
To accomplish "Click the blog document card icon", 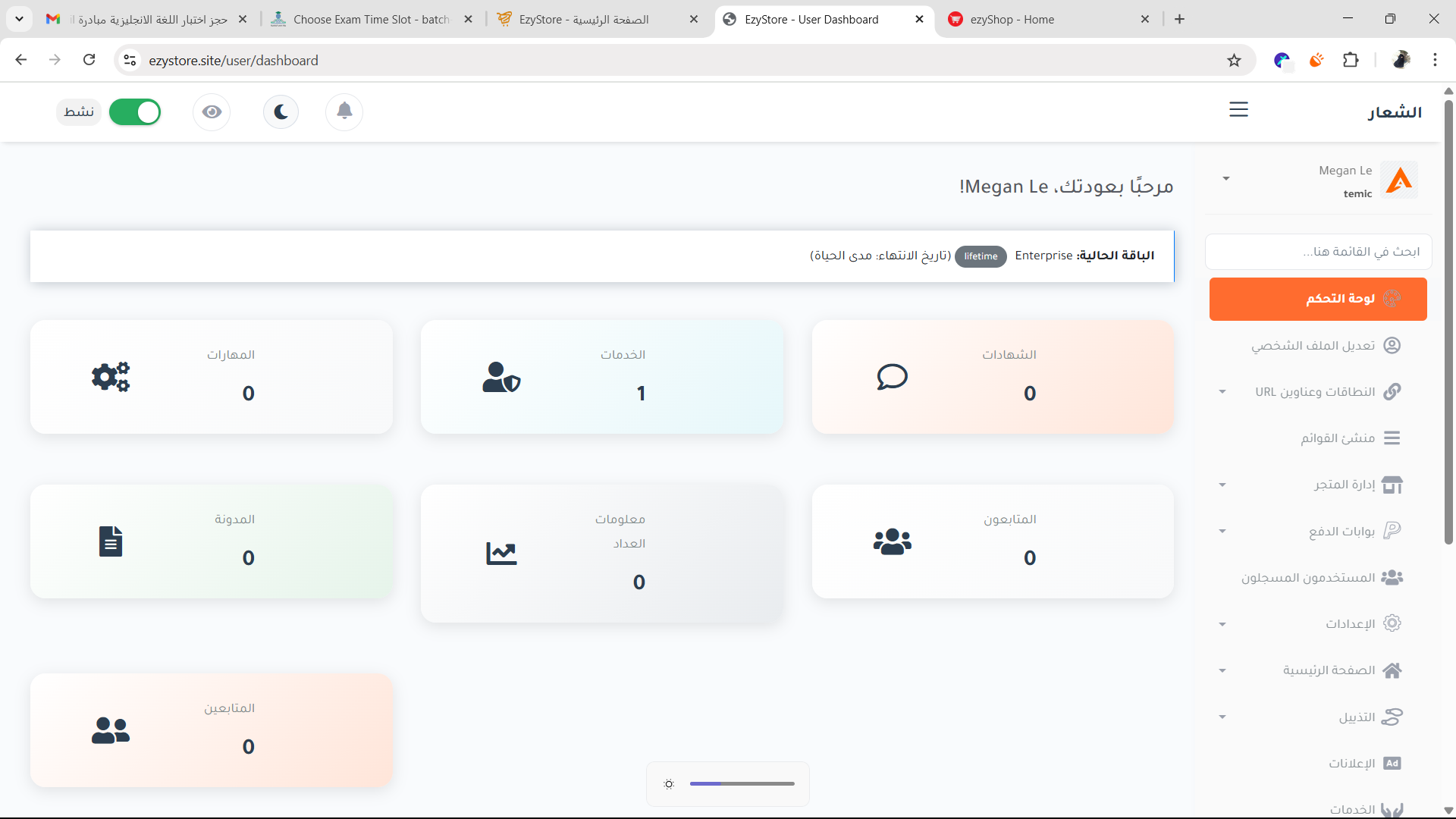I will [x=111, y=541].
